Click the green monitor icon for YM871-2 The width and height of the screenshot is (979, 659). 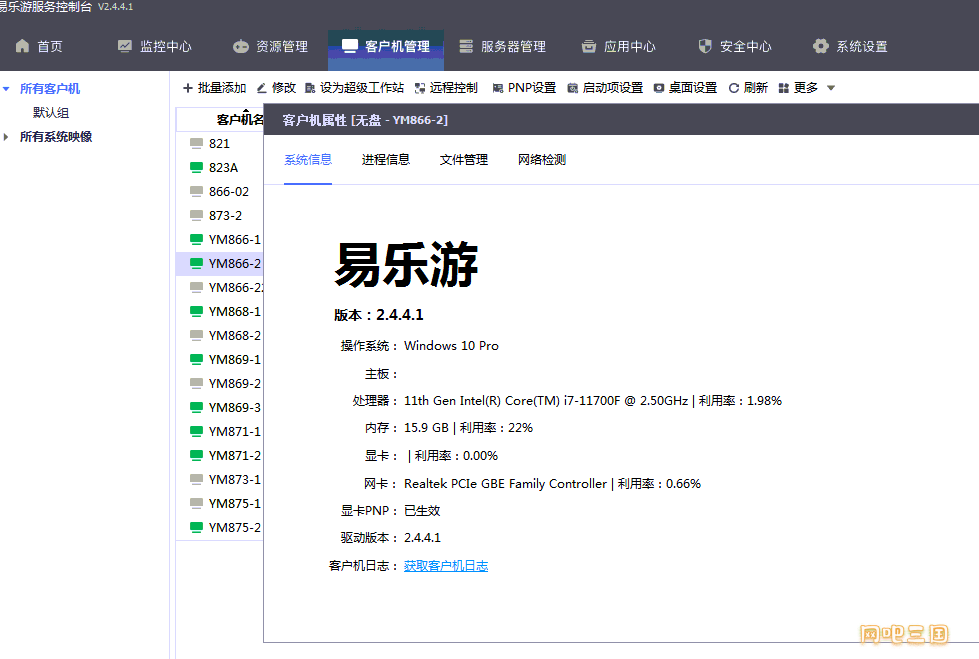[196, 455]
